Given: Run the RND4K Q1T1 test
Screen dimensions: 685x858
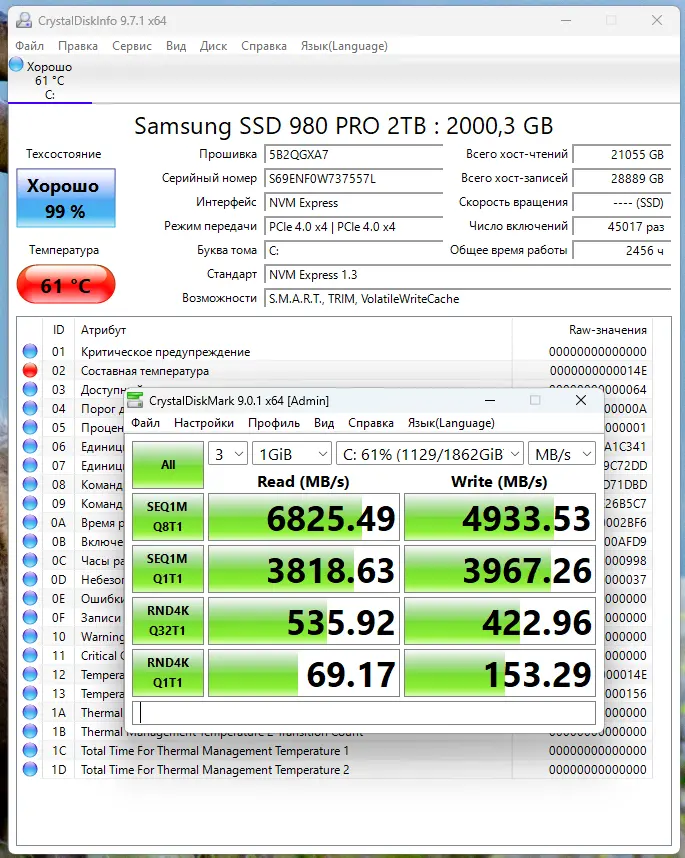Looking at the screenshot, I should [x=168, y=673].
